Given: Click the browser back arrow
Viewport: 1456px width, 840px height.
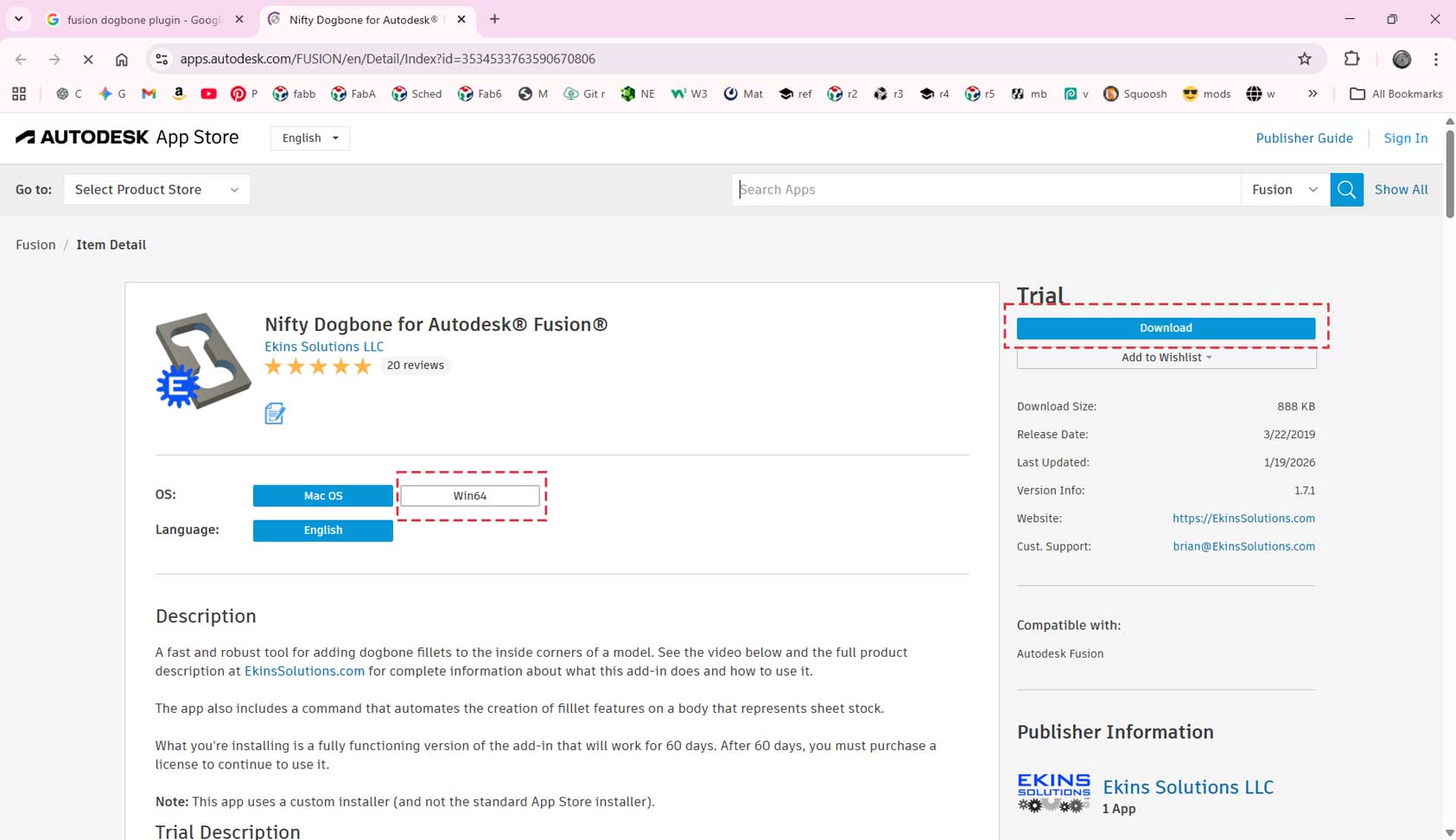Looking at the screenshot, I should (21, 59).
